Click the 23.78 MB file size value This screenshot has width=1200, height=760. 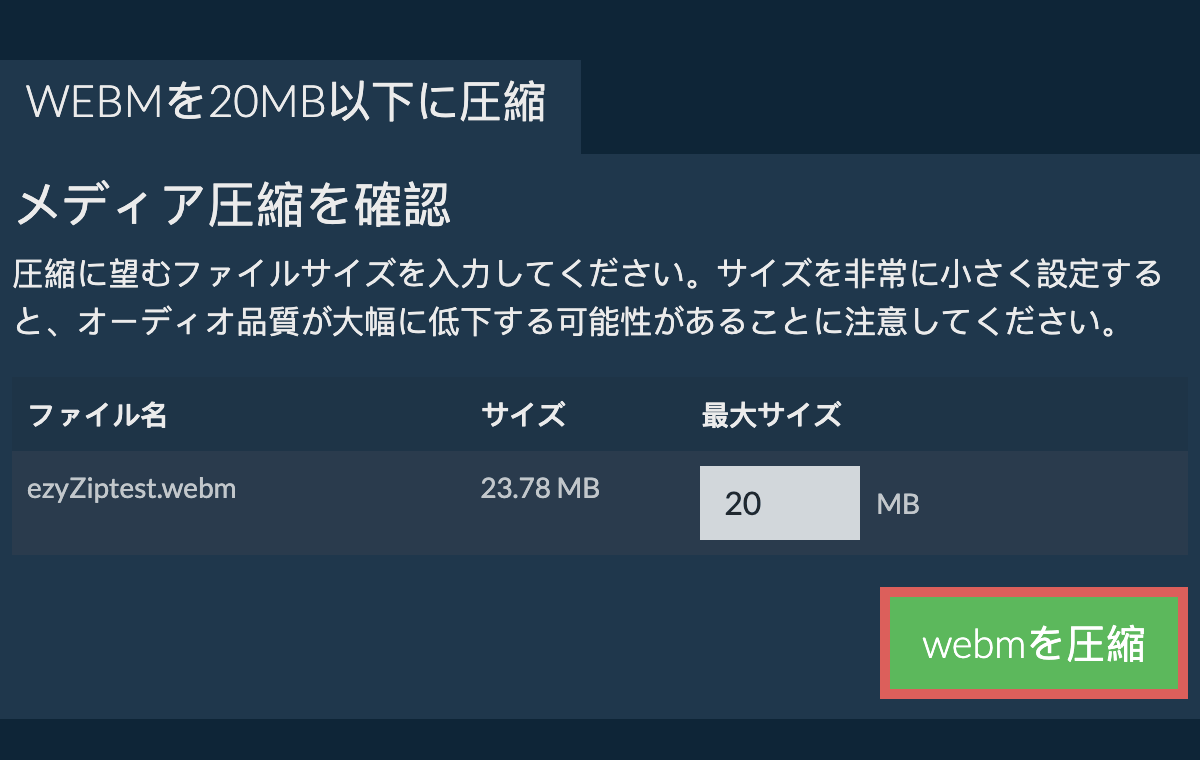click(540, 489)
